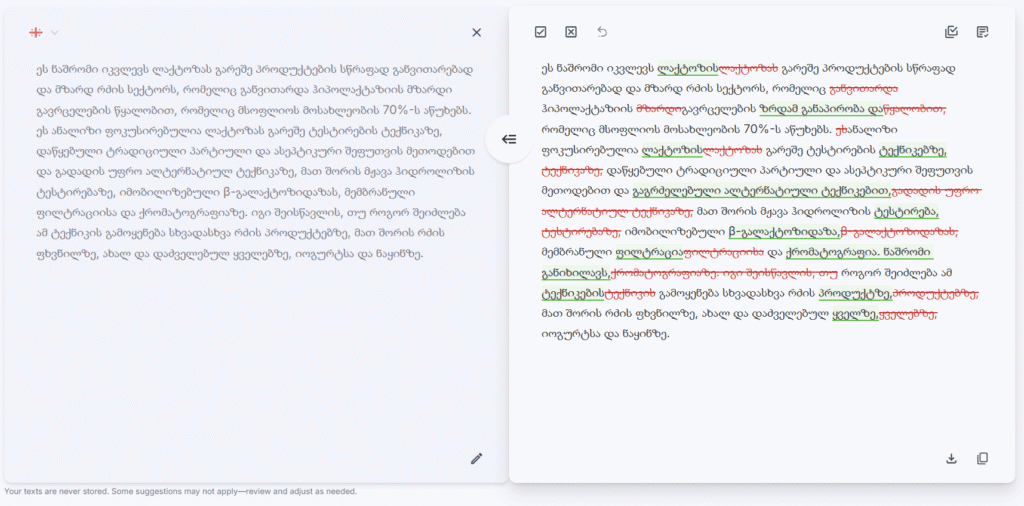Accept all suggestions with the checkmark icon

[541, 32]
